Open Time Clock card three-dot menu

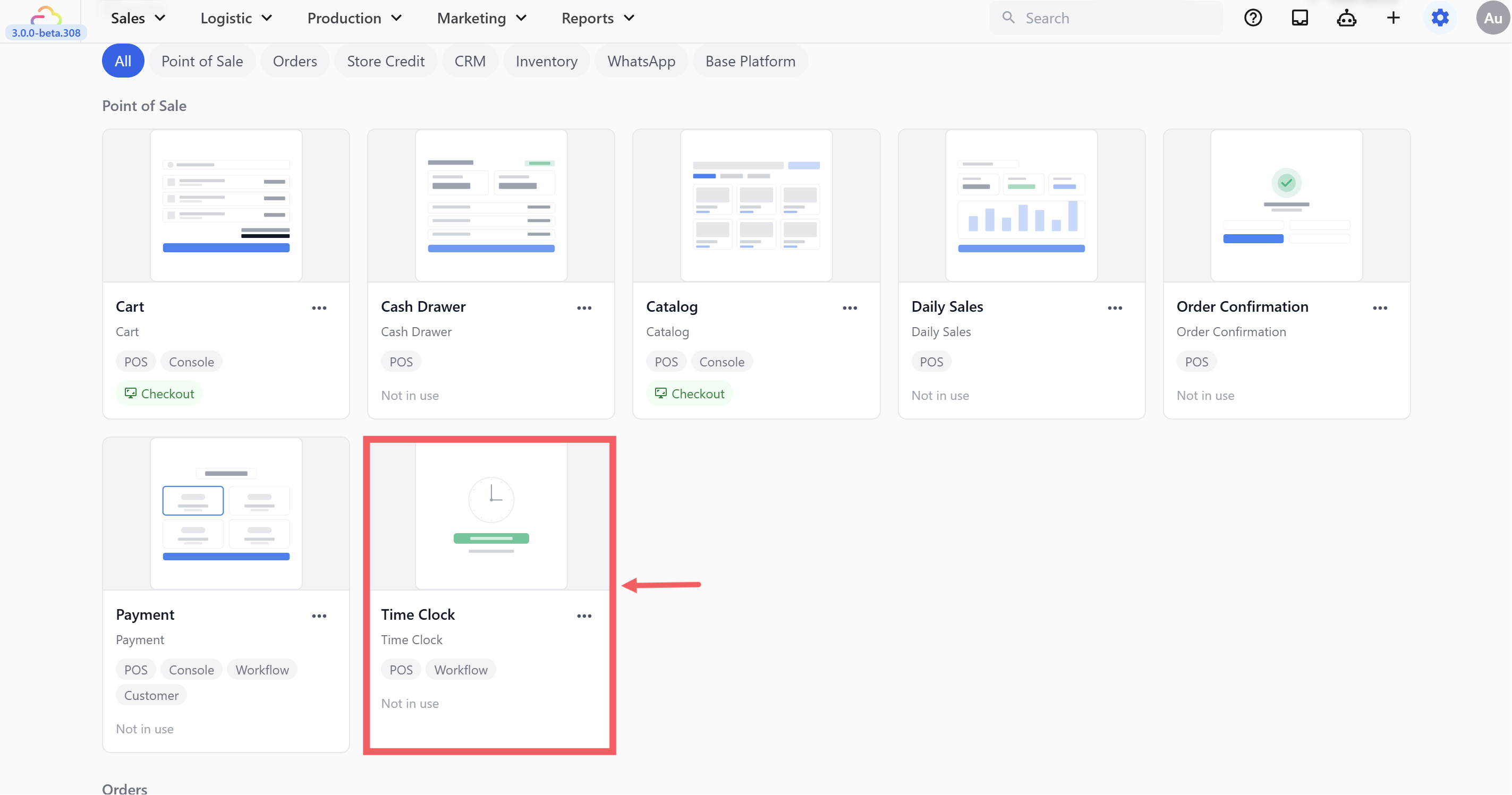(x=584, y=616)
